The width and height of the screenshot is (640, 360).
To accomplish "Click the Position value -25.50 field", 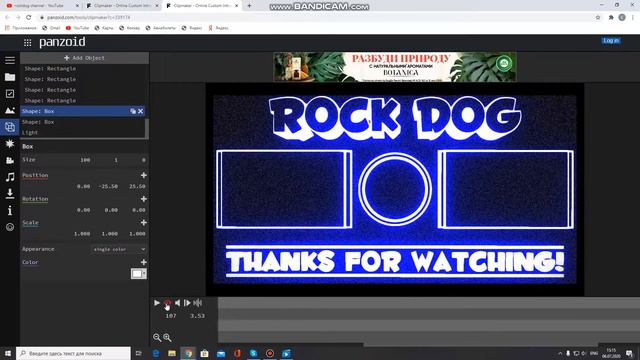I will tap(108, 186).
